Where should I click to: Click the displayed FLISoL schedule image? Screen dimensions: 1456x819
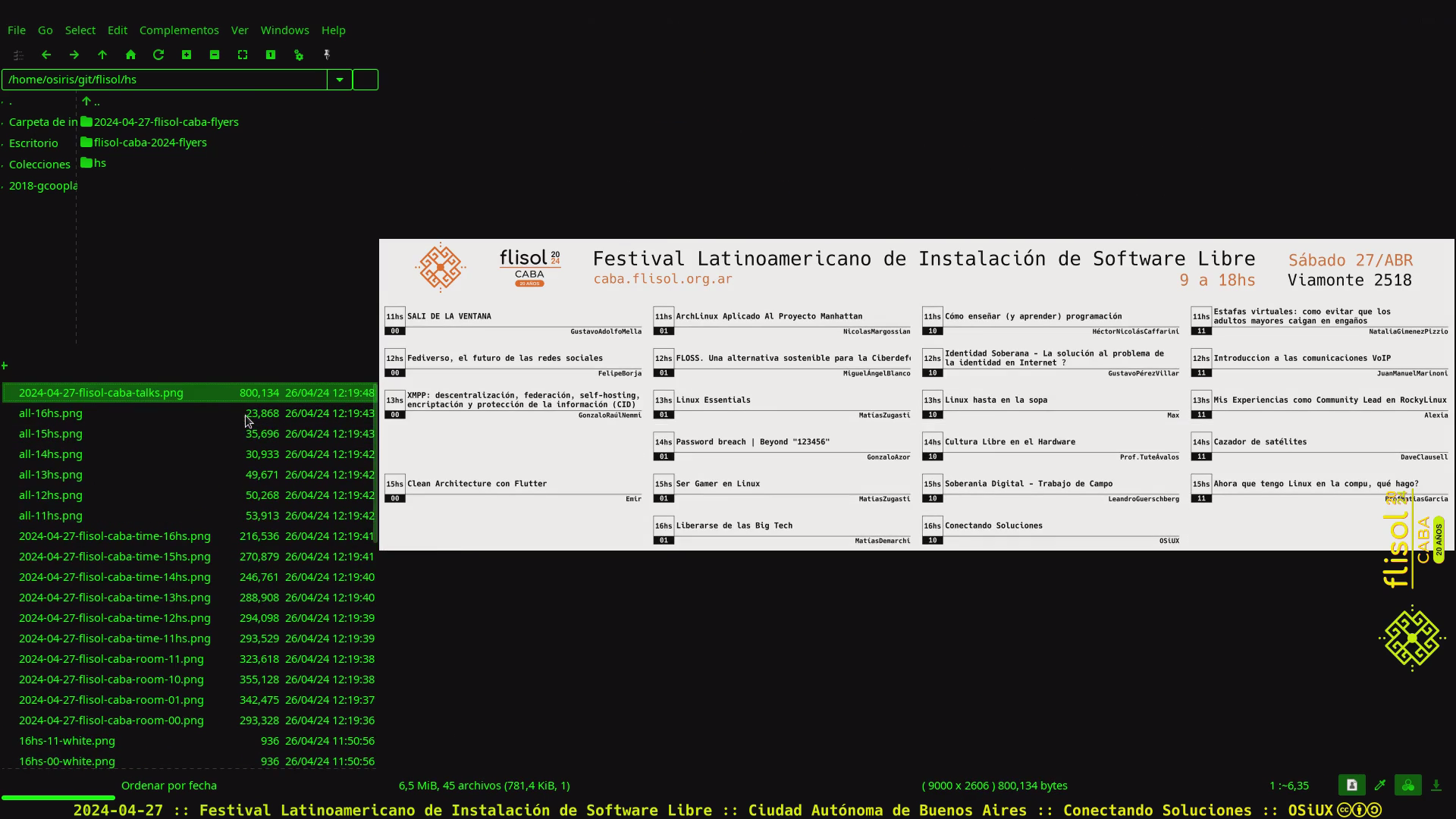point(917,395)
